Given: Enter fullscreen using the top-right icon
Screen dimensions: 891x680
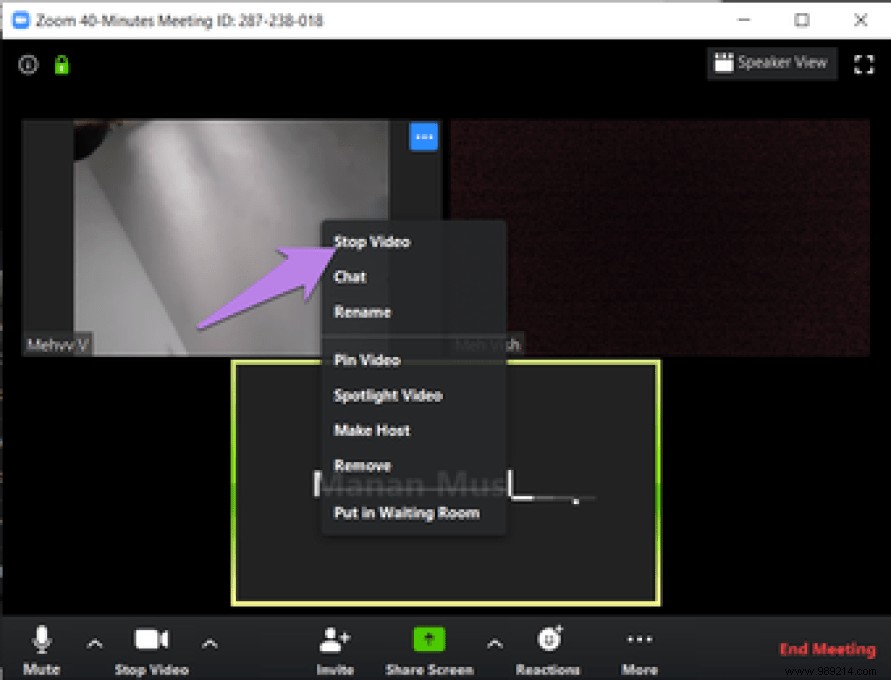Looking at the screenshot, I should pos(864,63).
